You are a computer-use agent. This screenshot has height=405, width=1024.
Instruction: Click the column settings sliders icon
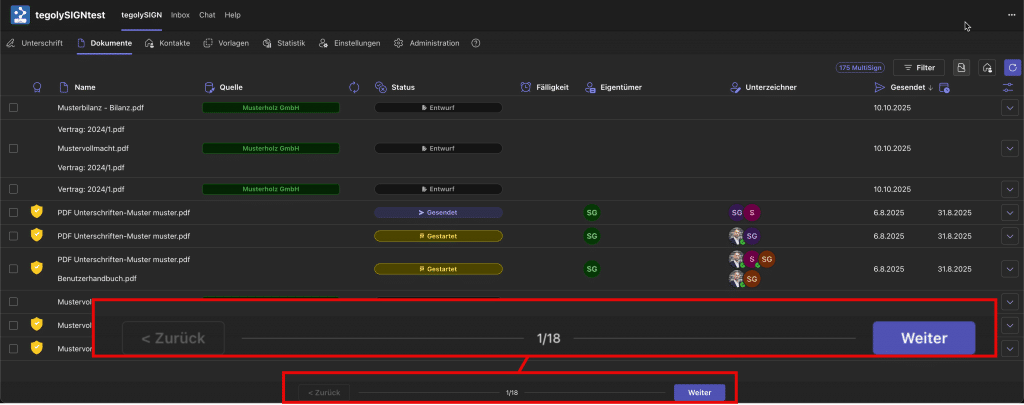click(x=1008, y=87)
